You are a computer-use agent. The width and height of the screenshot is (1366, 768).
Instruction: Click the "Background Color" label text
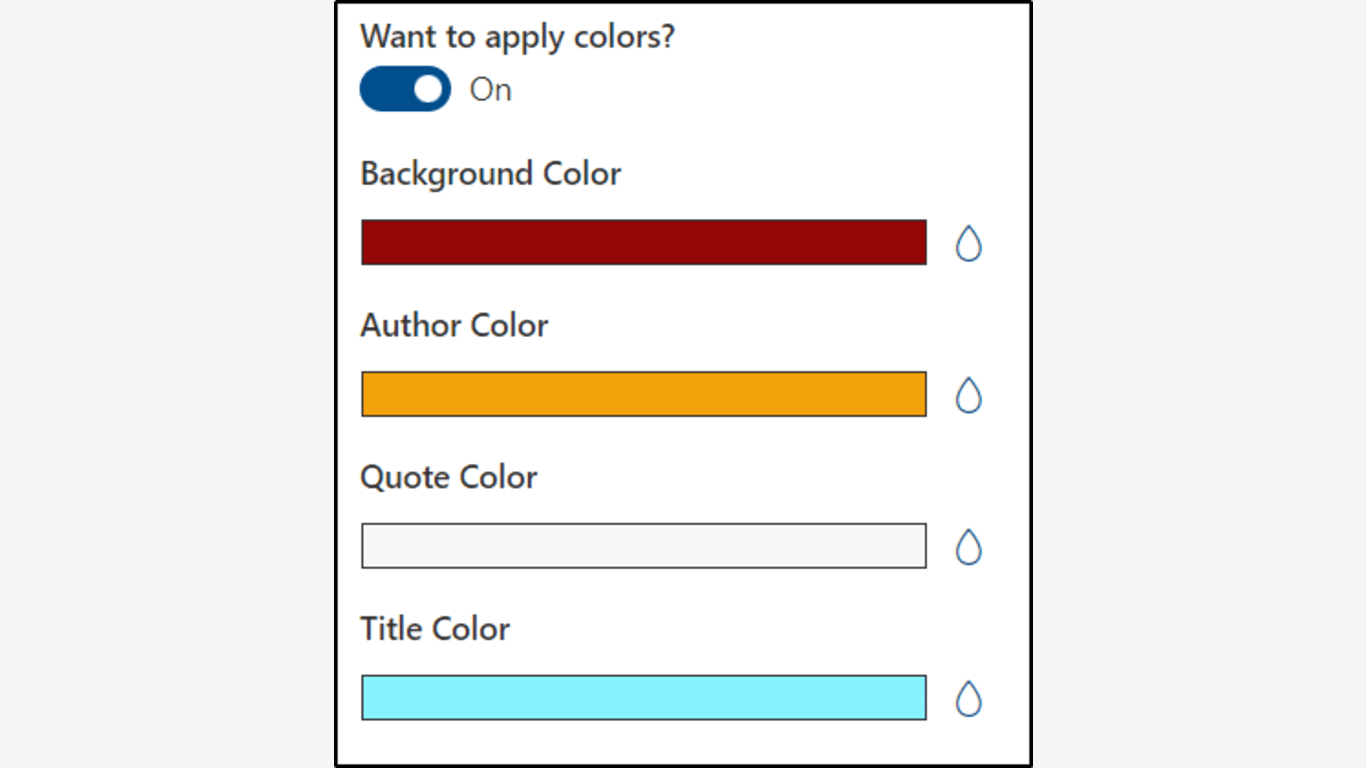490,174
